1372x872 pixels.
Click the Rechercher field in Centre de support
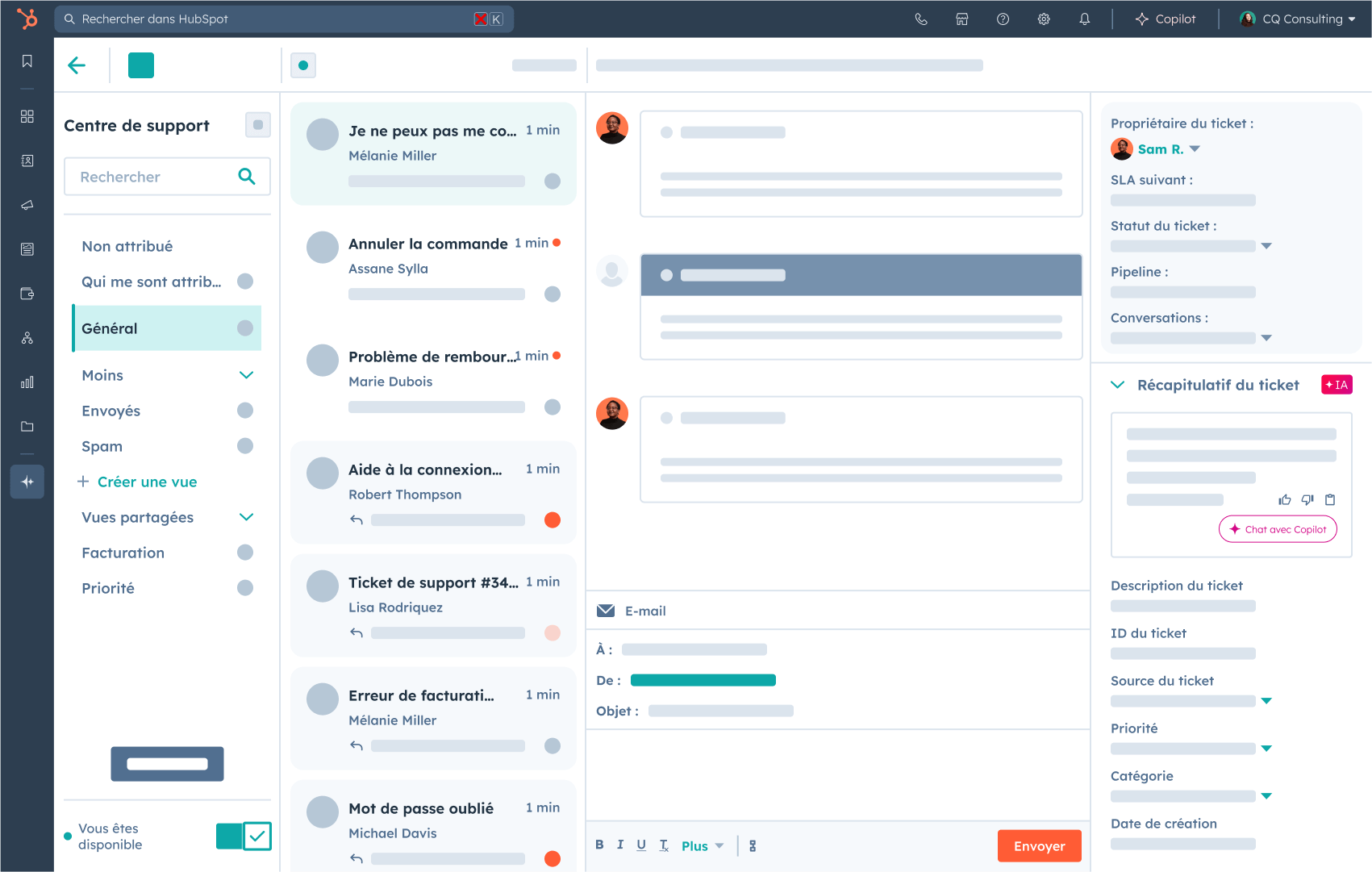point(153,177)
